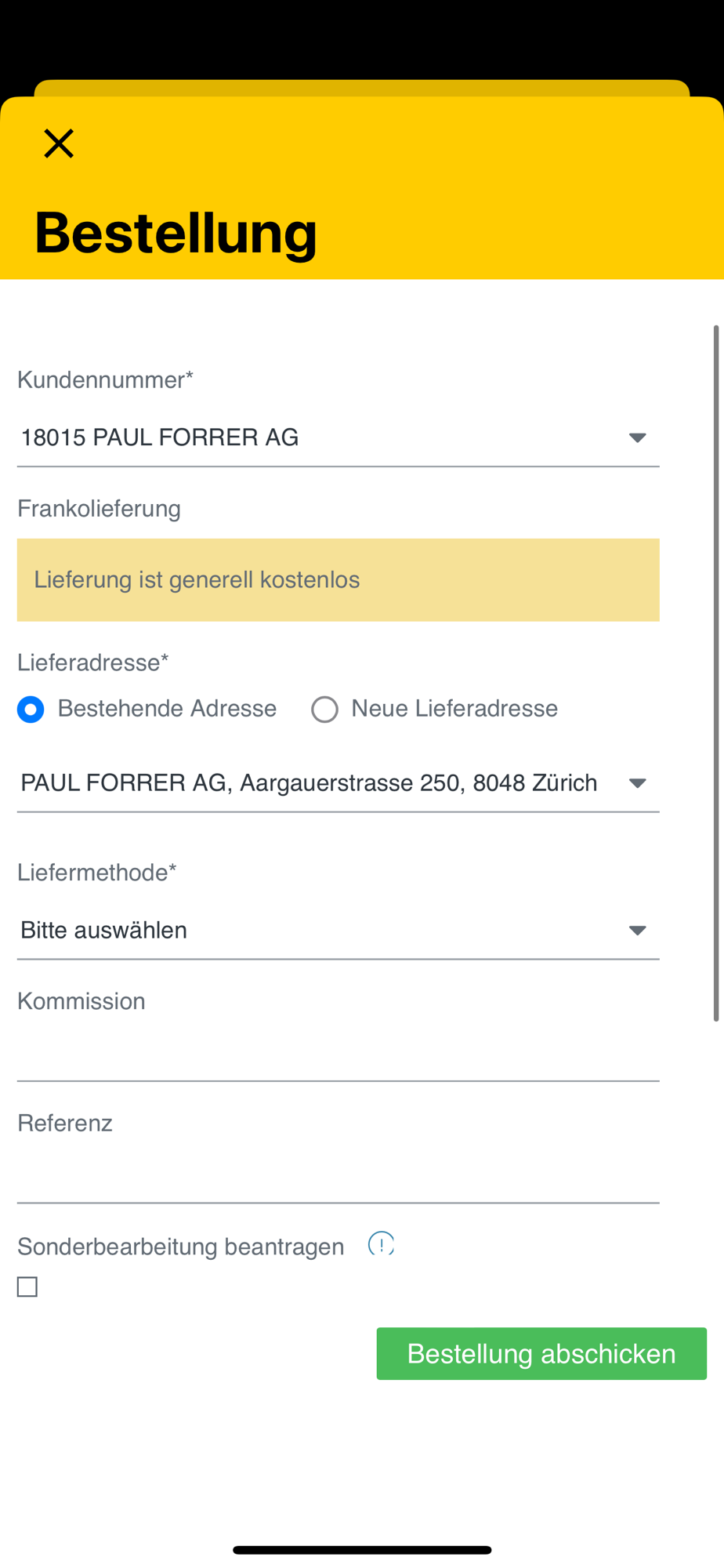Close the Bestellung dialog with X
Screen dimensions: 724x1568
(x=59, y=143)
